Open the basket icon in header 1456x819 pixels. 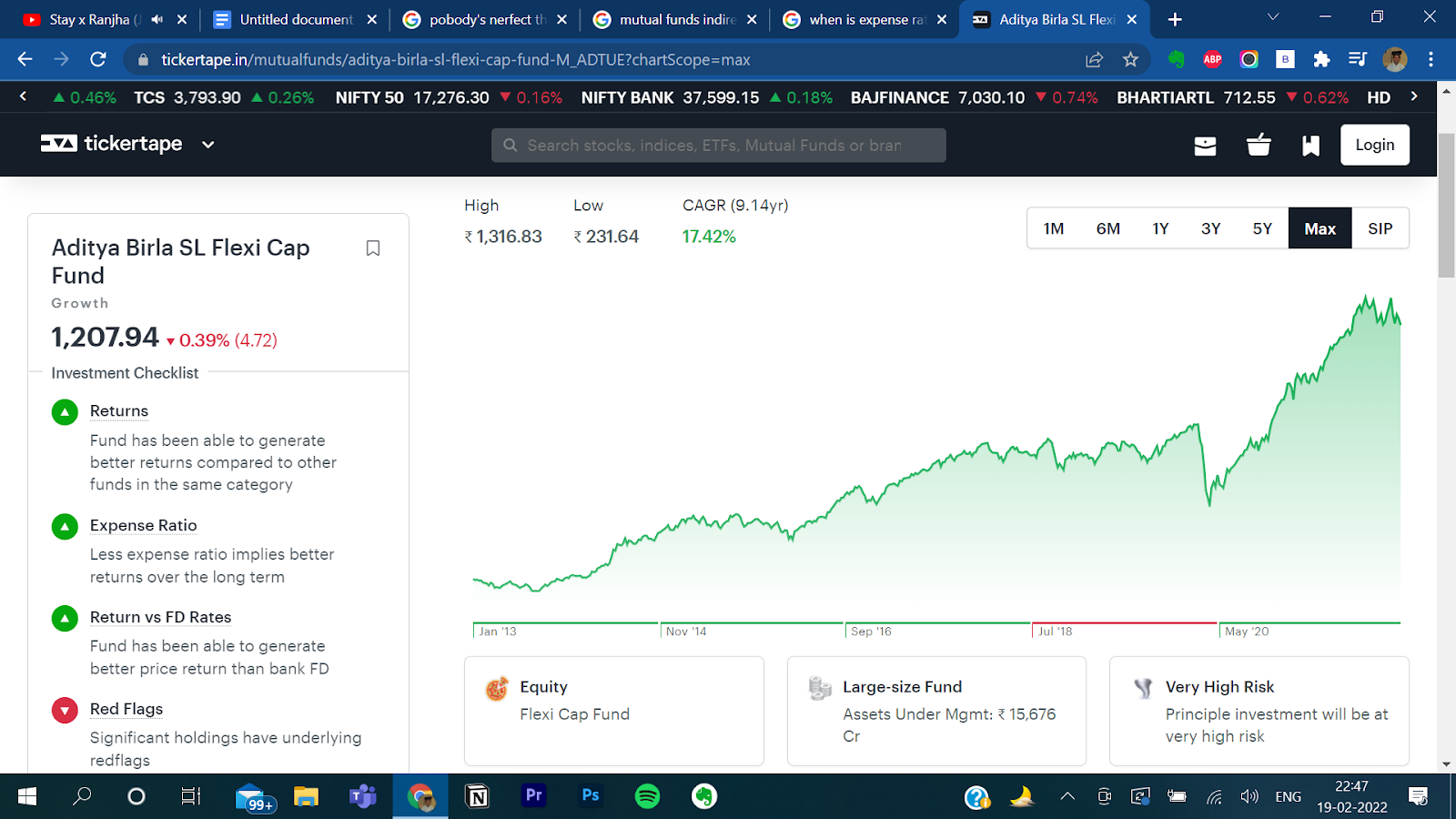click(x=1259, y=145)
